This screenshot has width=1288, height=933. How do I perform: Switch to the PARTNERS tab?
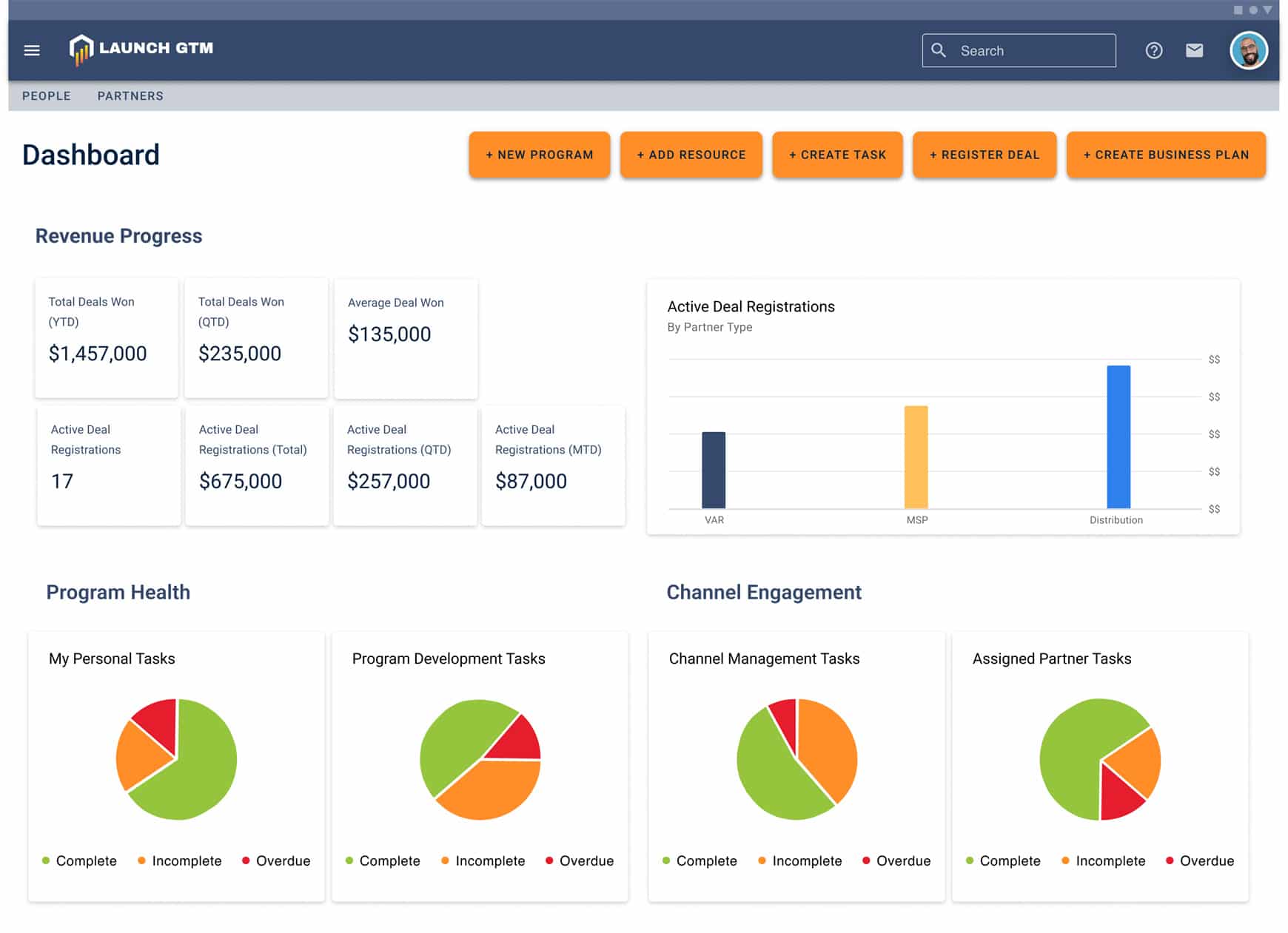coord(130,95)
